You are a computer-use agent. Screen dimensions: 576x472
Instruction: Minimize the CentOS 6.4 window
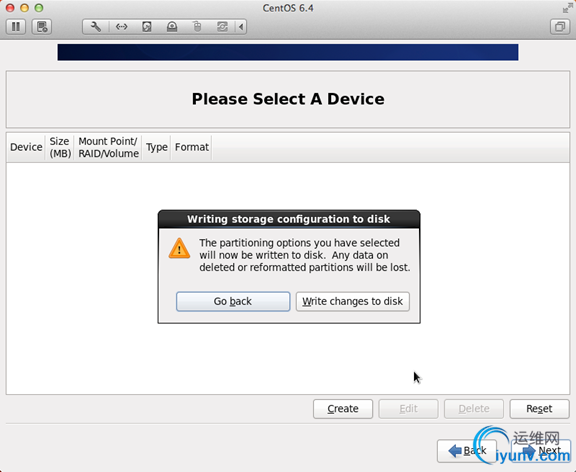point(25,8)
